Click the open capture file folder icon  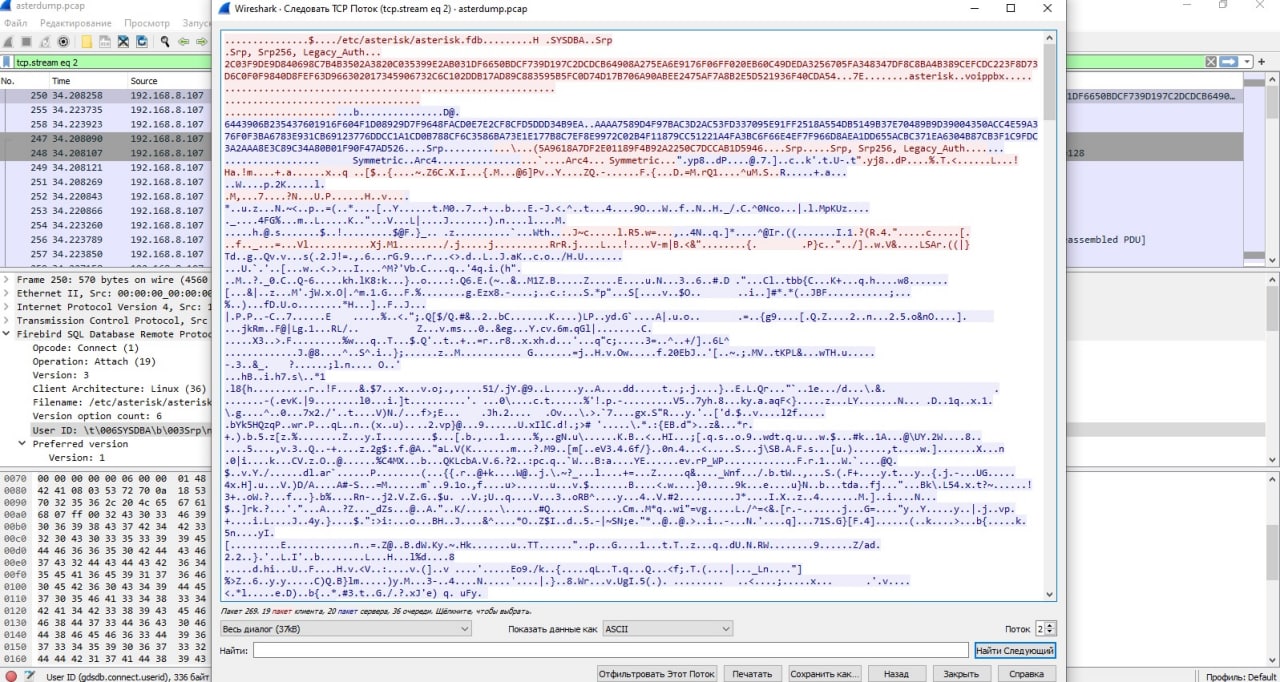(88, 42)
